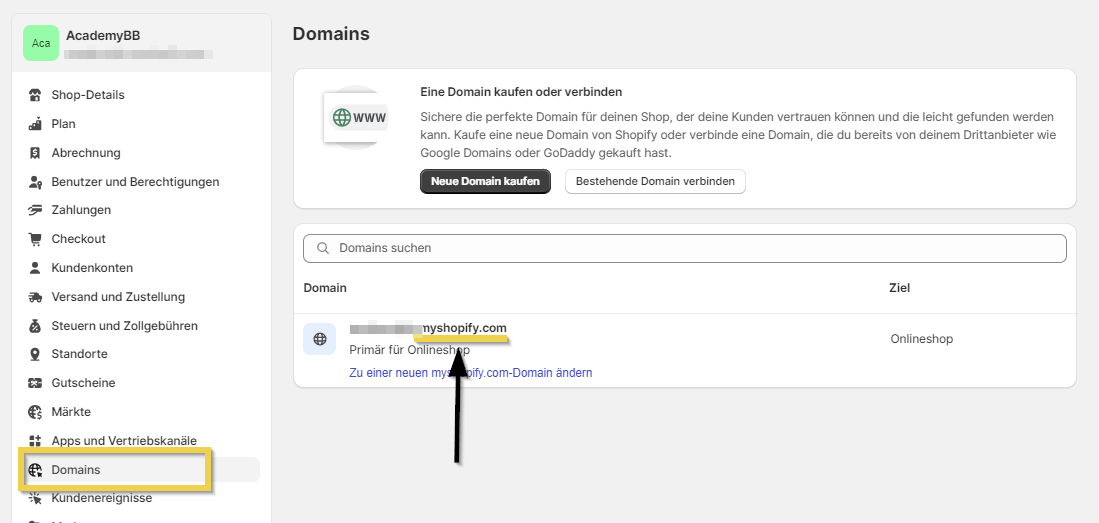This screenshot has width=1099, height=523.
Task: Click the Zahlungen payments hand icon
Action: coord(36,210)
